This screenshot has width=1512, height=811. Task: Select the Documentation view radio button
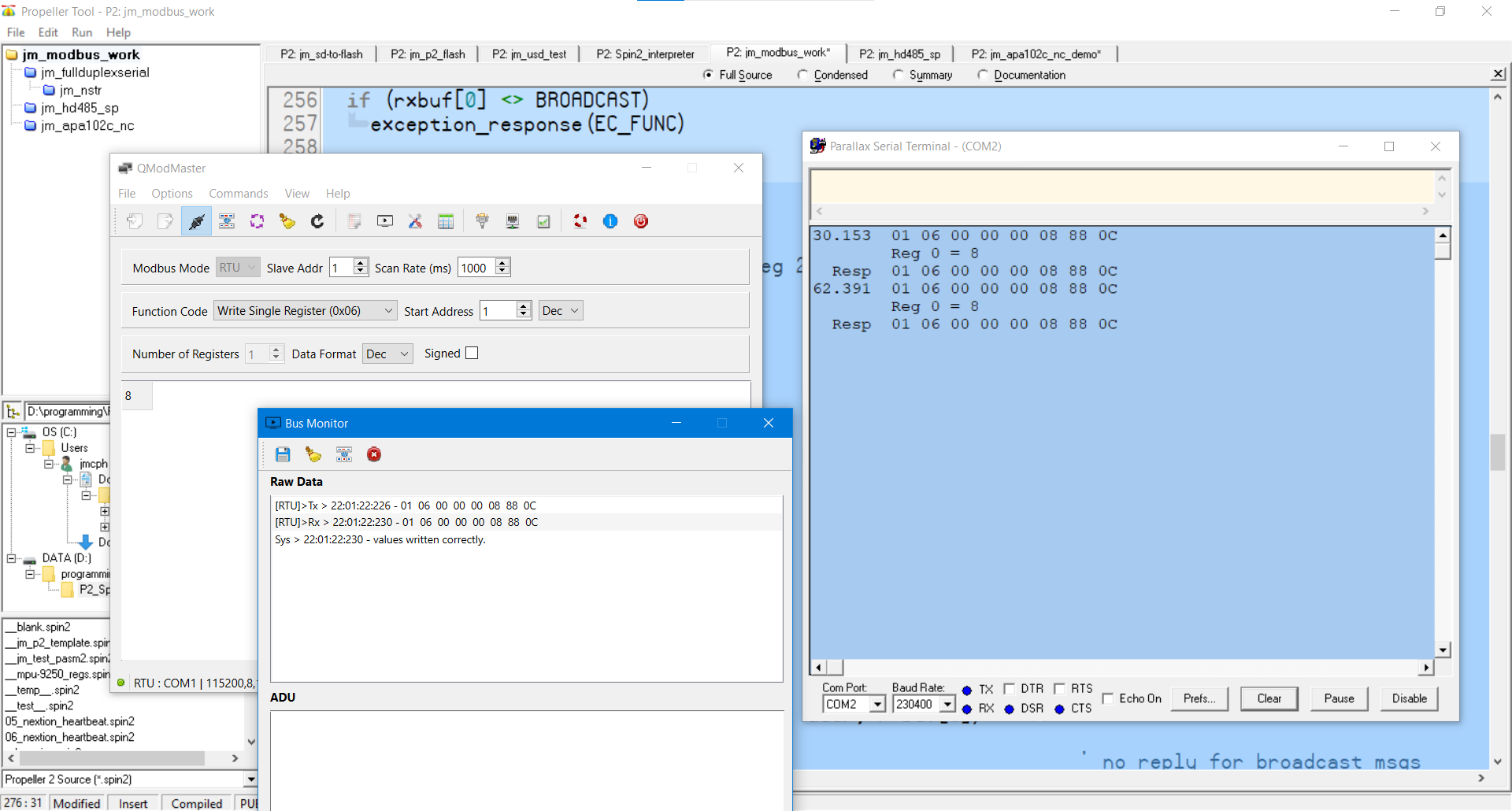click(983, 75)
